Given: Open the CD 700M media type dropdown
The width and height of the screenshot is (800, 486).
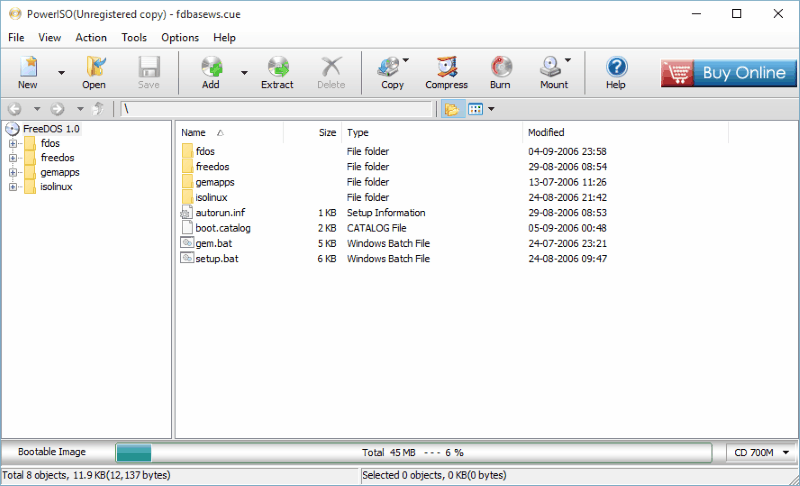Looking at the screenshot, I should [x=761, y=452].
